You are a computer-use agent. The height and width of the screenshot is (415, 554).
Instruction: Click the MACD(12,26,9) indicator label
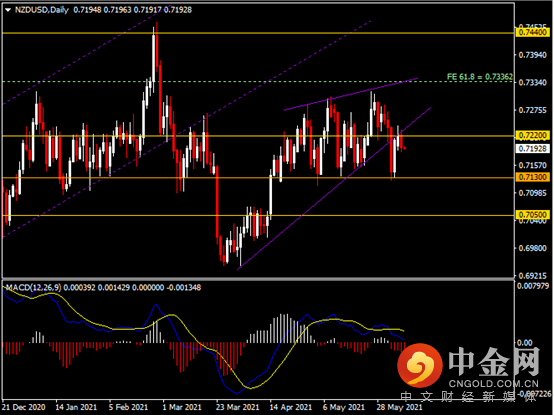tap(34, 287)
